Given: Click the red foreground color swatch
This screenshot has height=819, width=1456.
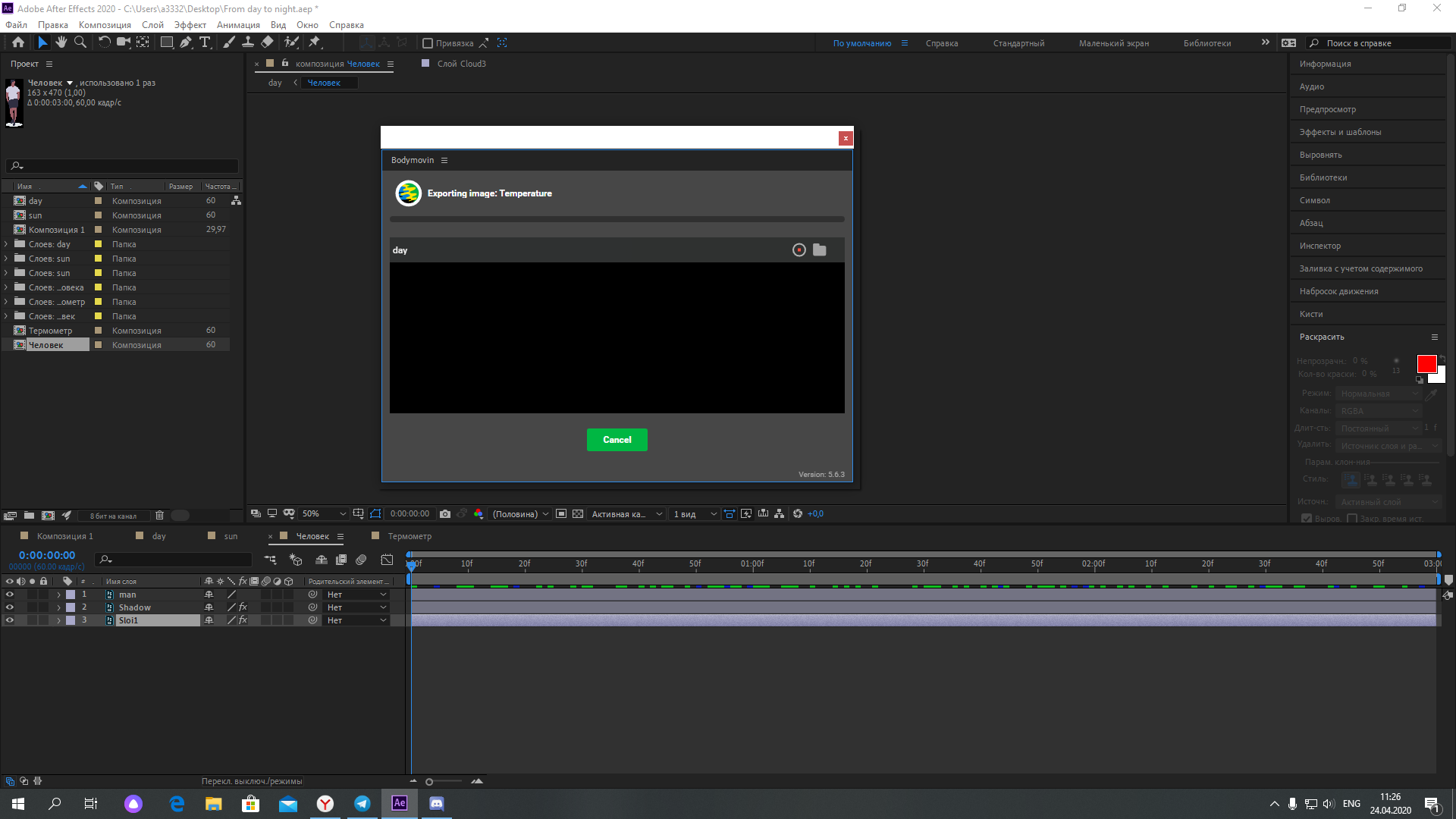Looking at the screenshot, I should click(x=1426, y=364).
